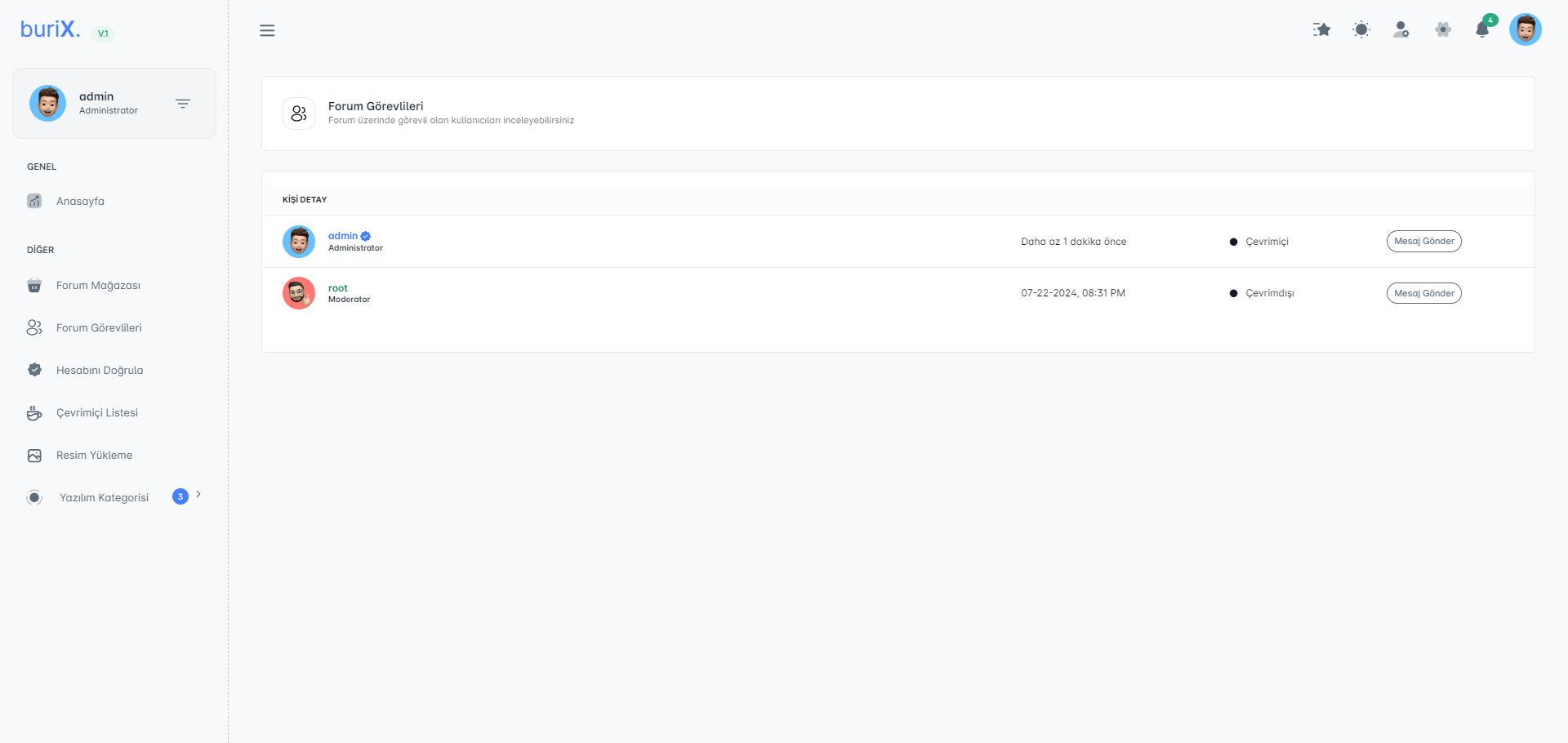Click the Resim Yükleme image icon
This screenshot has width=1568, height=743.
coord(34,456)
